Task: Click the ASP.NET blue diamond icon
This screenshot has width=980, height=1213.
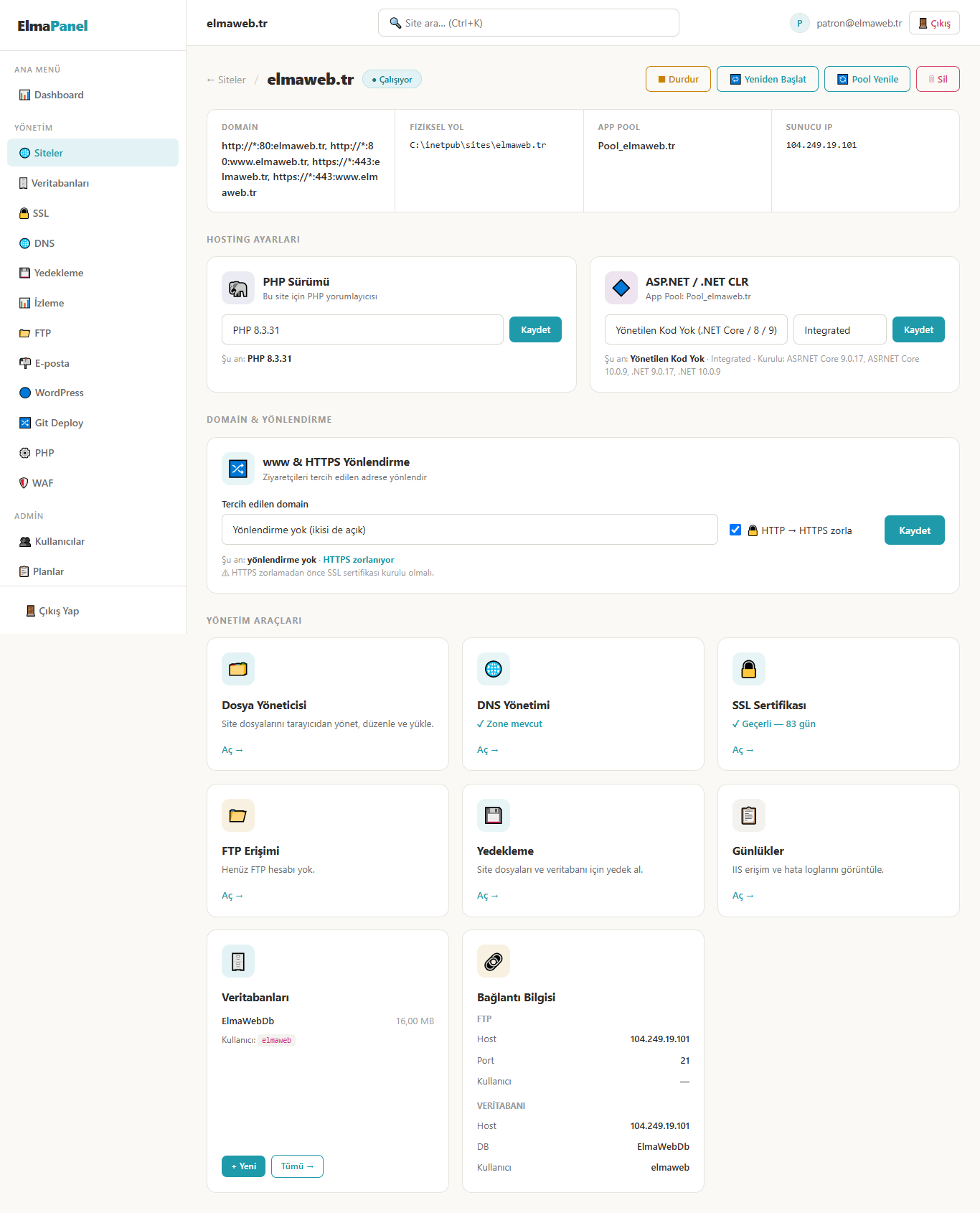Action: (621, 288)
